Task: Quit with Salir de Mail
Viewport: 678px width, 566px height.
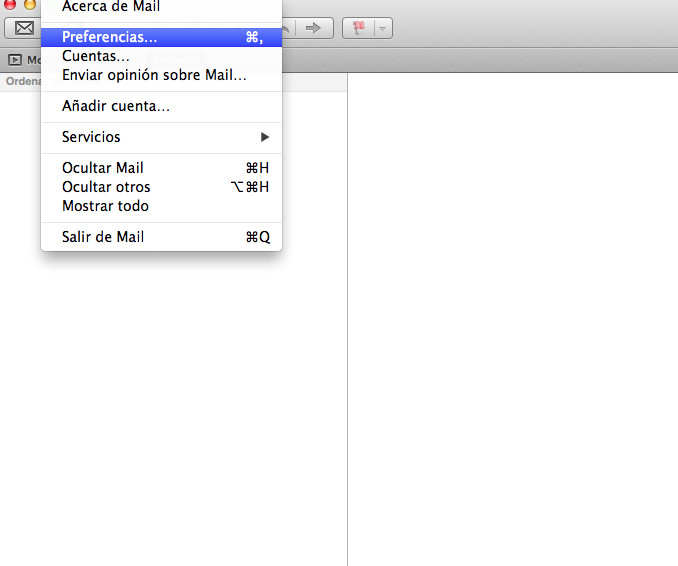Action: 103,237
